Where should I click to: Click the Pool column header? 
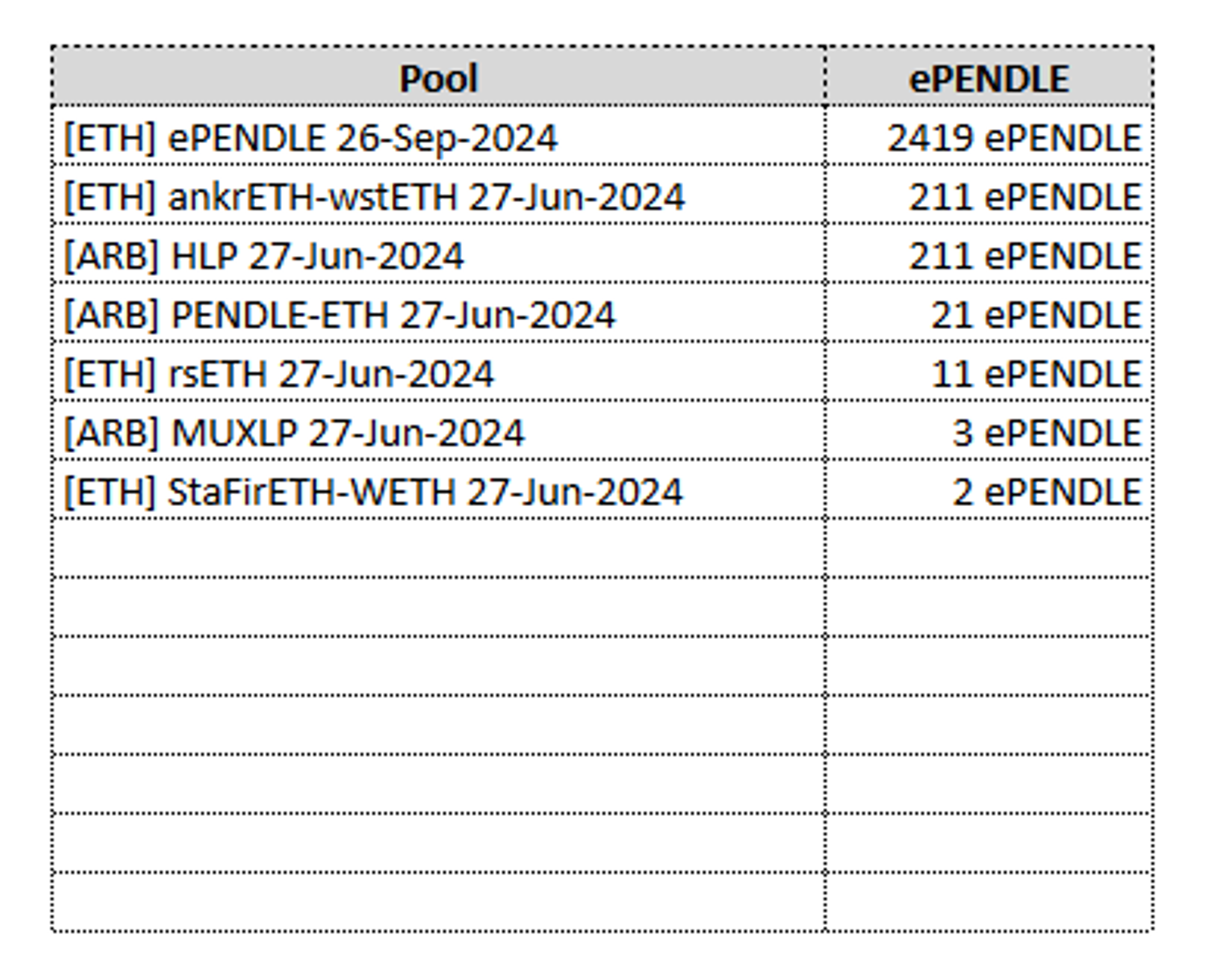(439, 78)
